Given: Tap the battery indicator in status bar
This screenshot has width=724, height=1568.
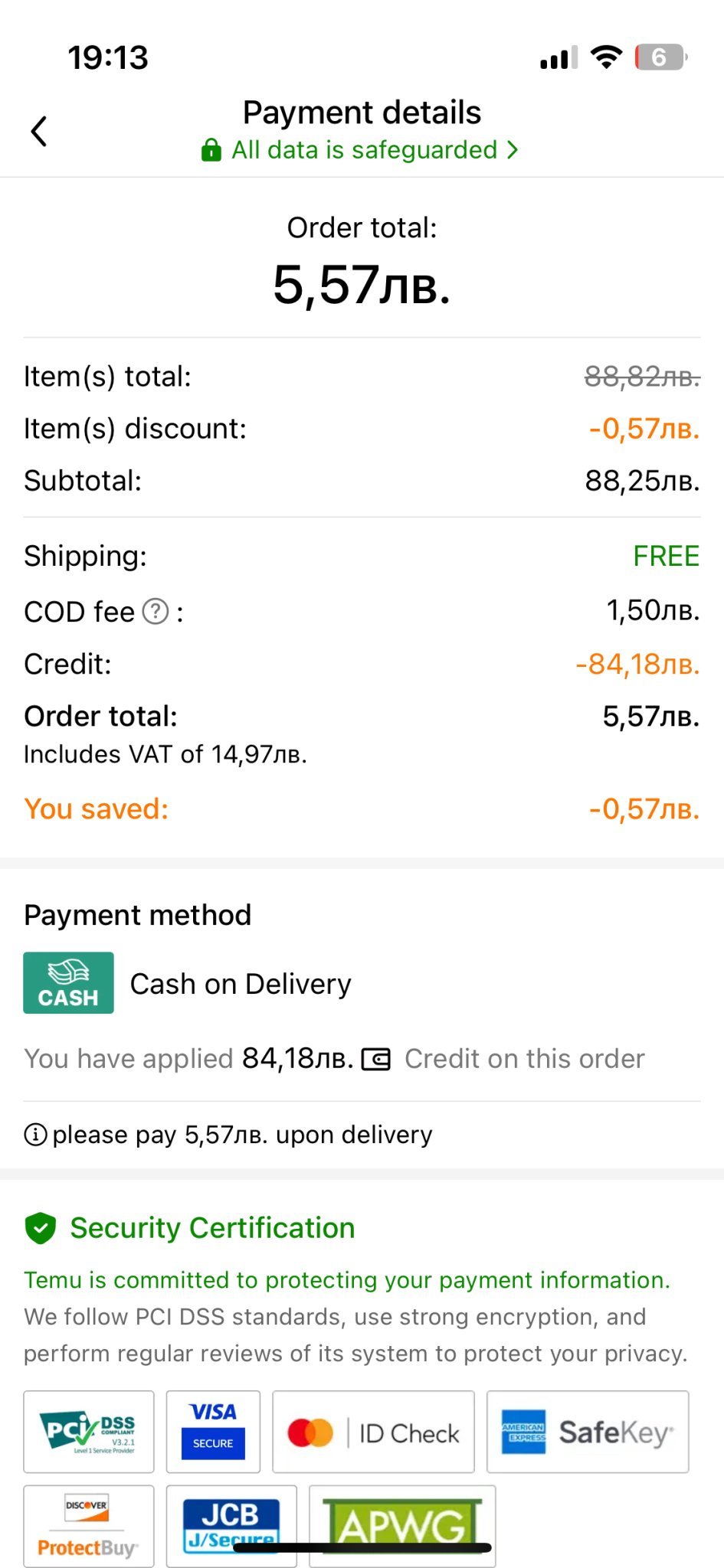Looking at the screenshot, I should tap(660, 57).
